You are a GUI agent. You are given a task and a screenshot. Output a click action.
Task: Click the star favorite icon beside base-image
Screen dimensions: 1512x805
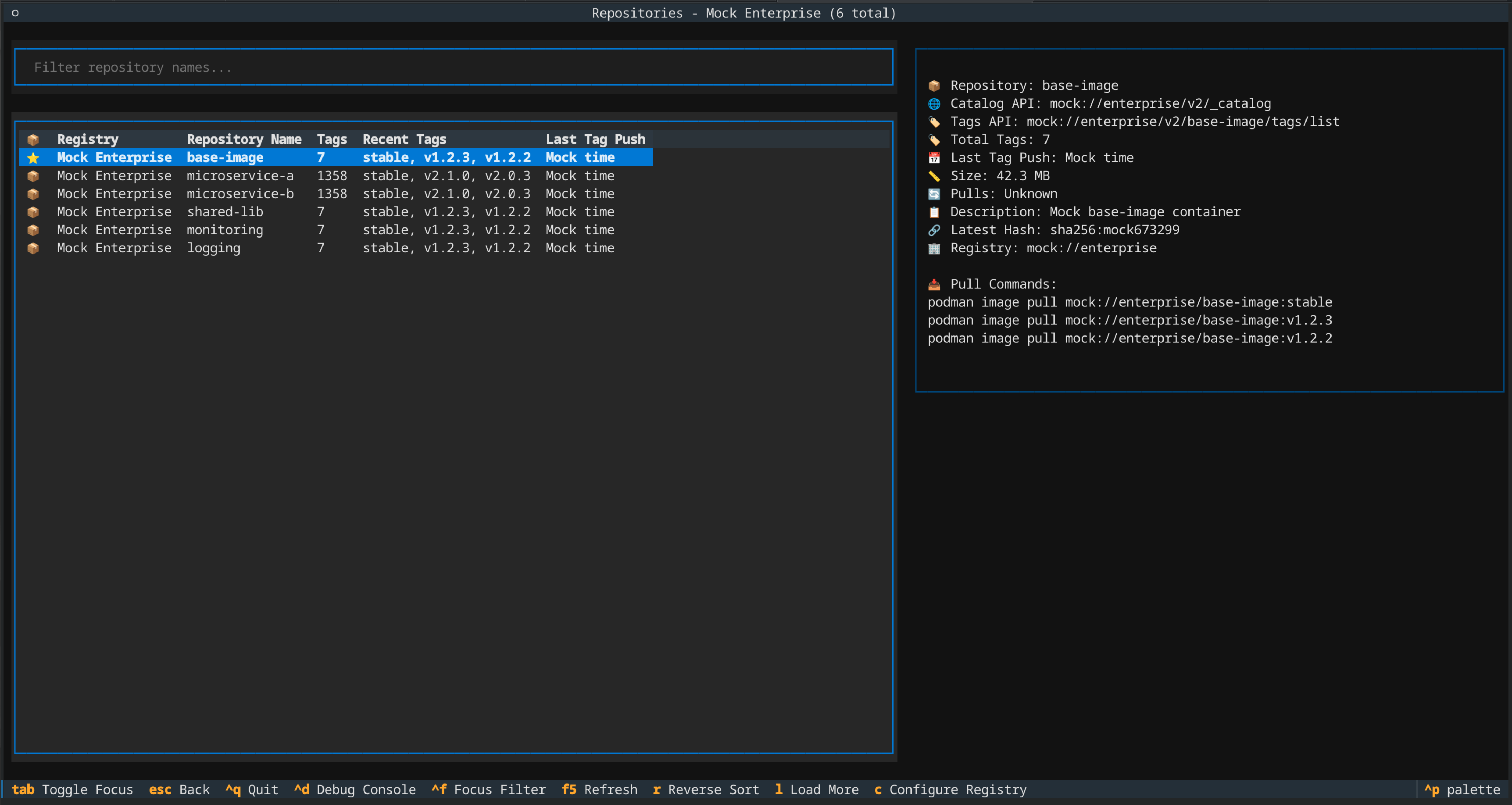33,157
